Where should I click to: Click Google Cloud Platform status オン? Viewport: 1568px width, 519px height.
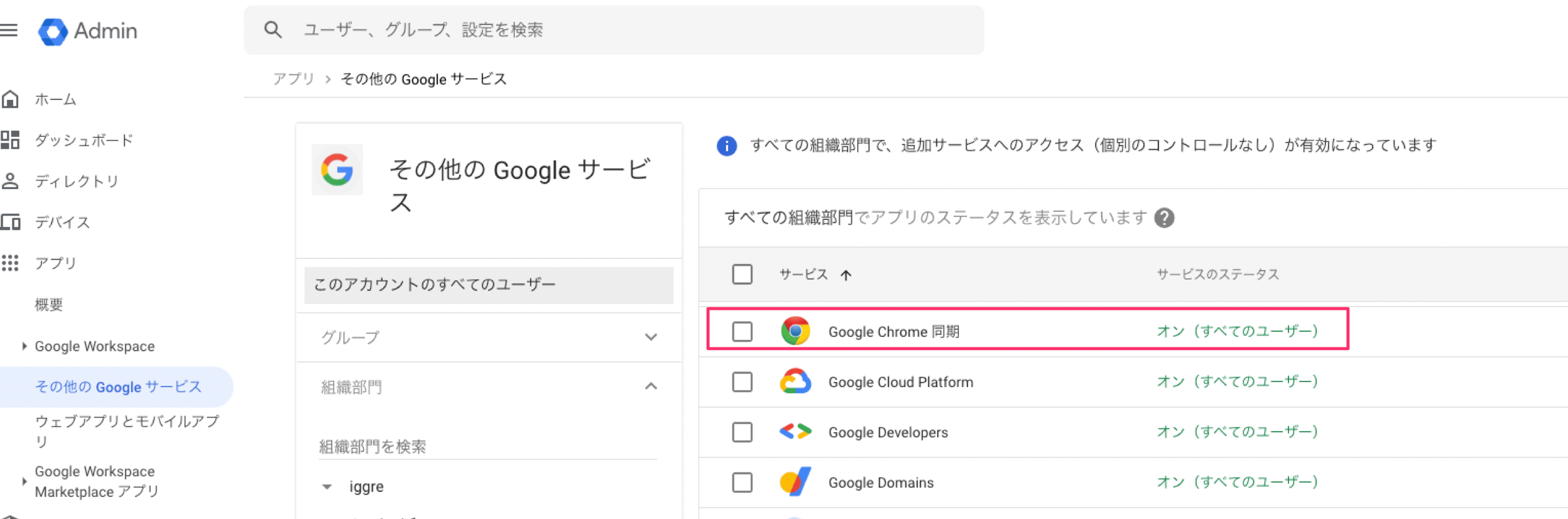coord(1237,381)
